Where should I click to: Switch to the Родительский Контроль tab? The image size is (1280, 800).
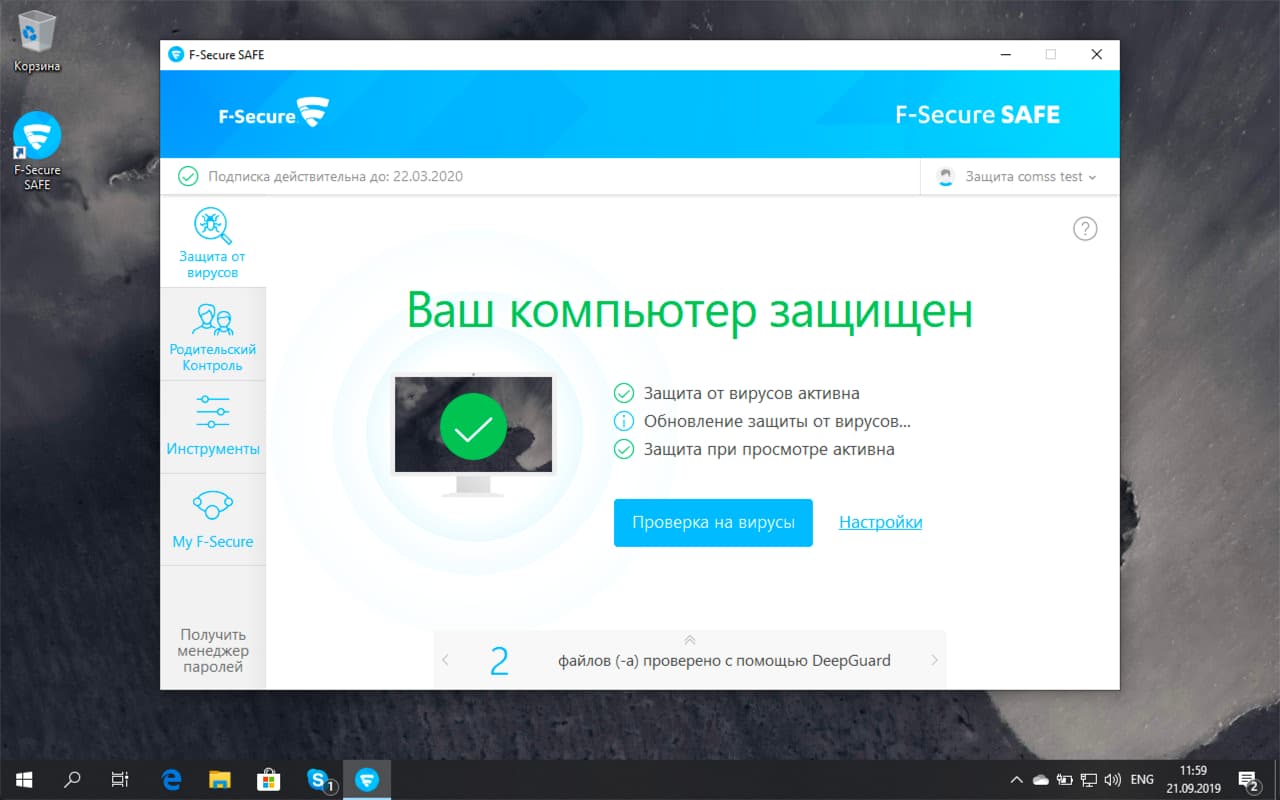click(212, 333)
